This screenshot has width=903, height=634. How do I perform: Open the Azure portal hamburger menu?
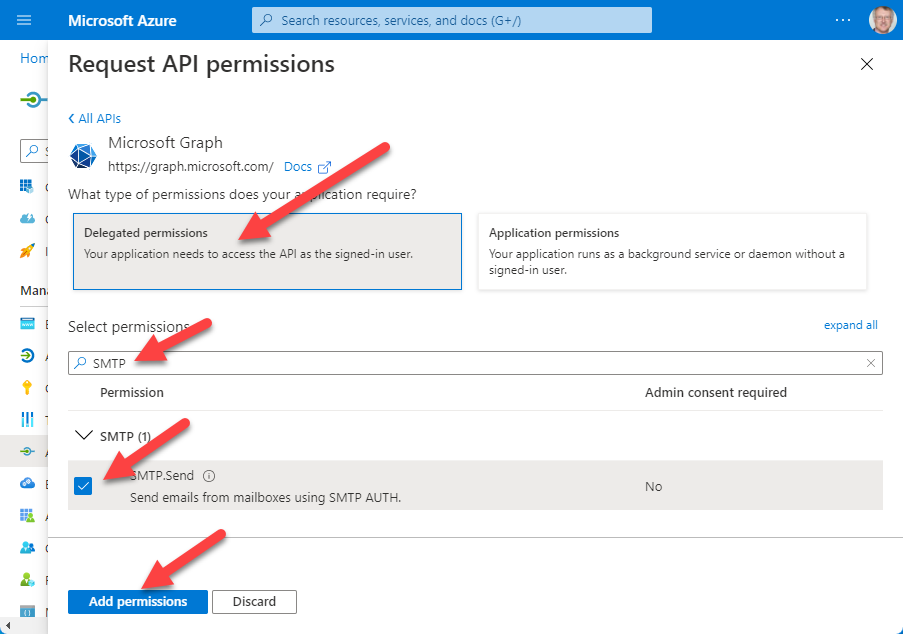pyautogui.click(x=24, y=20)
